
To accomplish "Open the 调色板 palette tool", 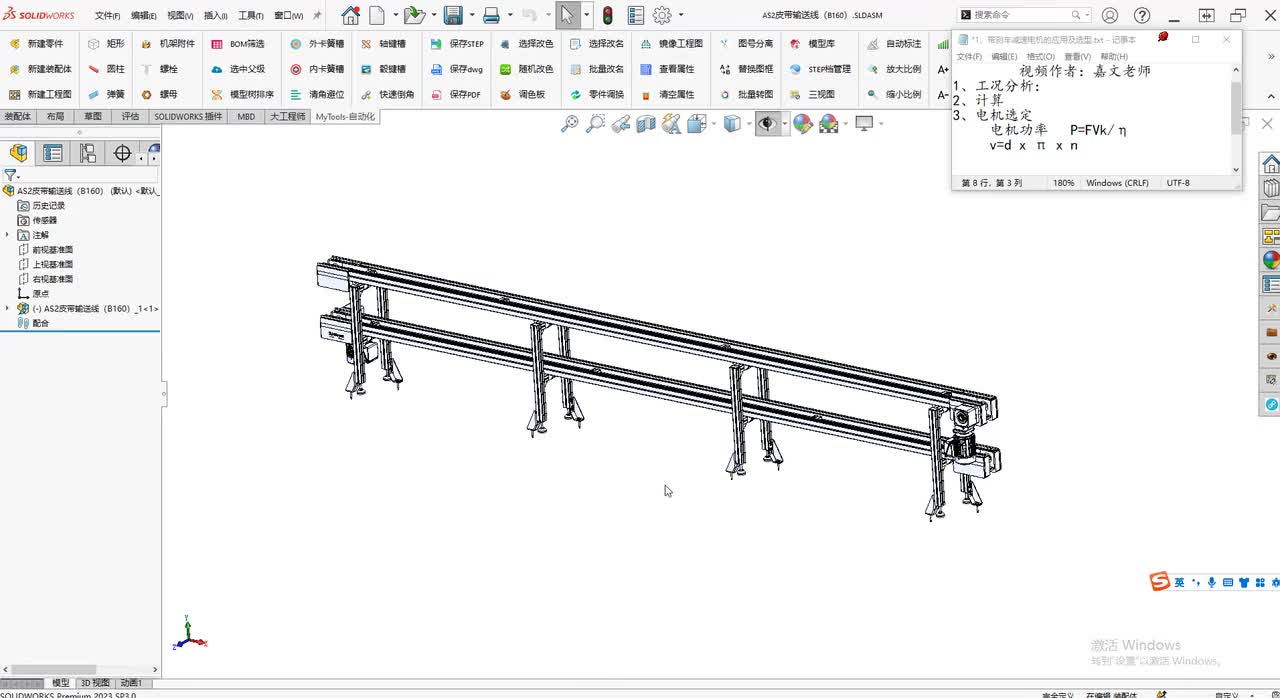I will click(522, 94).
